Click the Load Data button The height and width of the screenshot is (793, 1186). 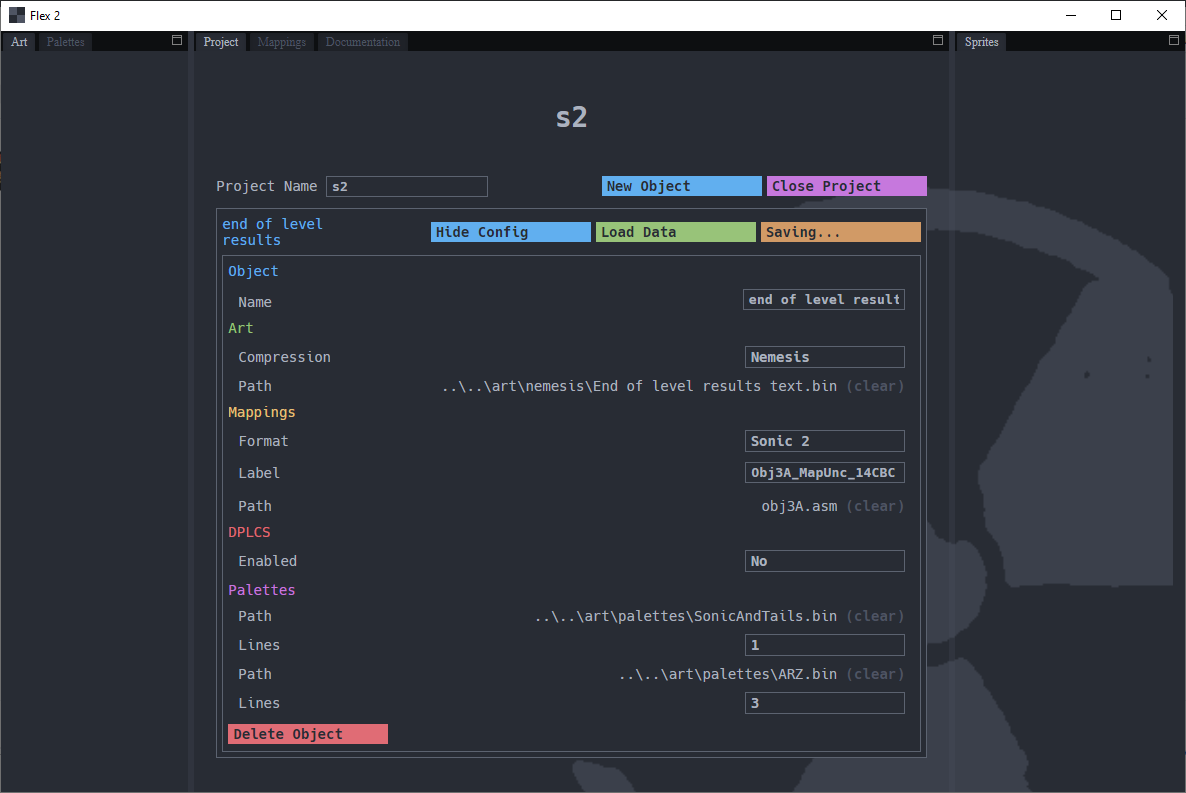coord(675,232)
